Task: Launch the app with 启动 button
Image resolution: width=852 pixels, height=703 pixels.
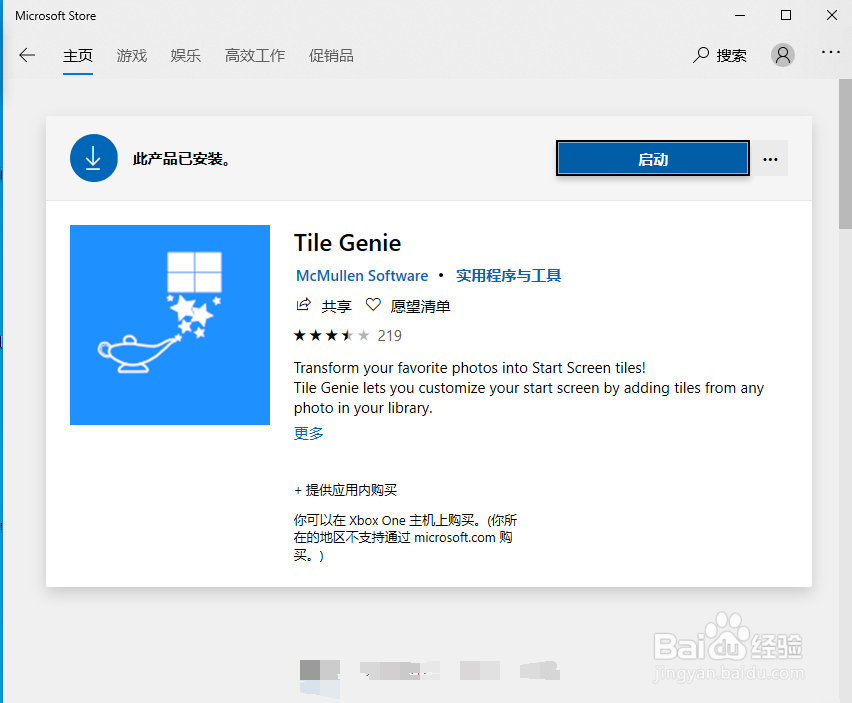Action: click(652, 157)
